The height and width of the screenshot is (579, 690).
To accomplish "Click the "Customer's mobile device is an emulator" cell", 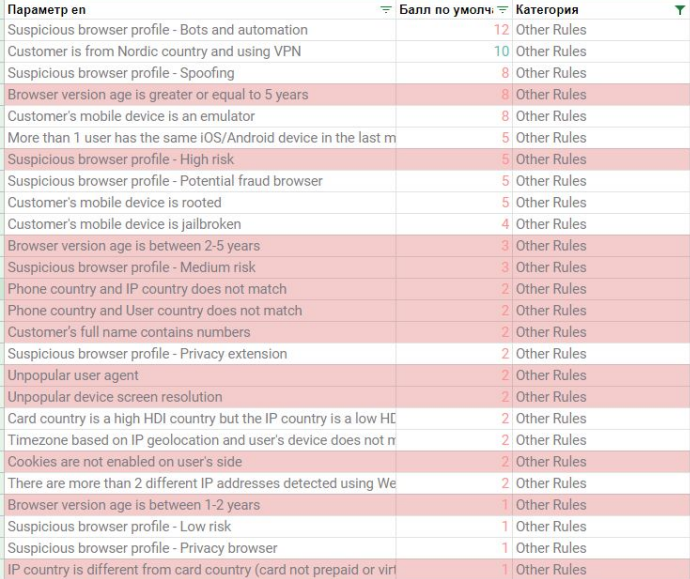I will (x=131, y=116).
